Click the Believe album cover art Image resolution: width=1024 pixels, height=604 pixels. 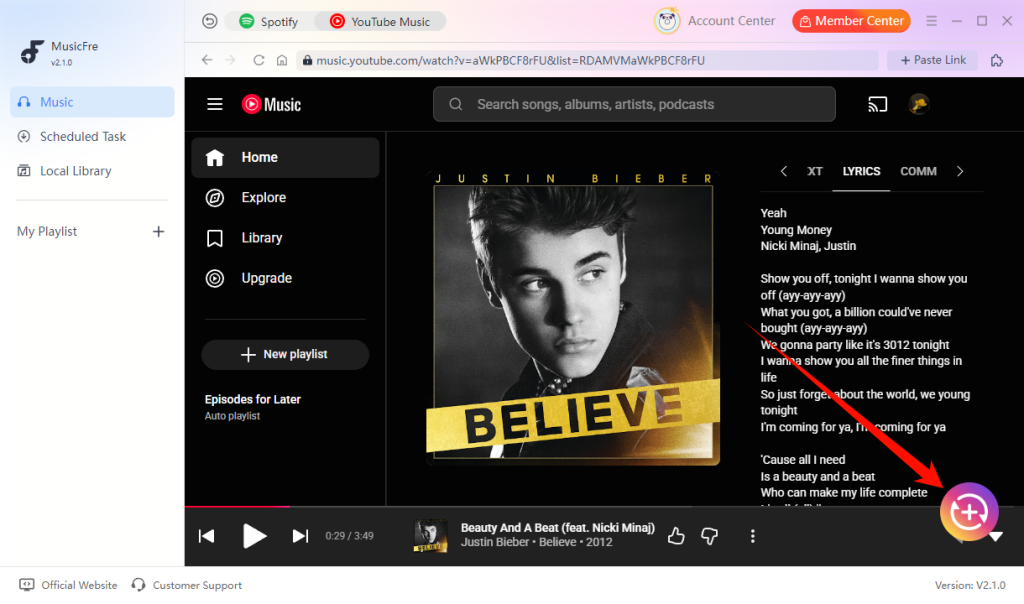click(x=573, y=318)
